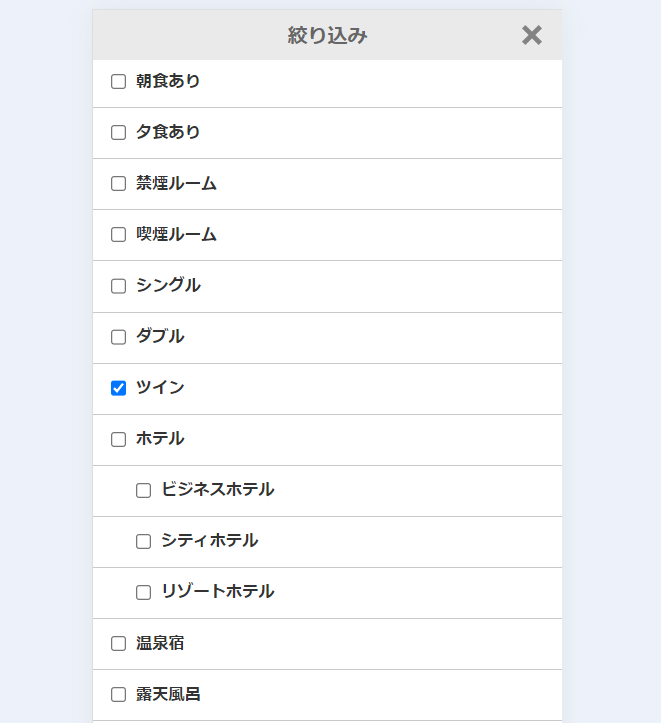Check the シングル room type box
This screenshot has height=723, width=661.
tap(118, 286)
